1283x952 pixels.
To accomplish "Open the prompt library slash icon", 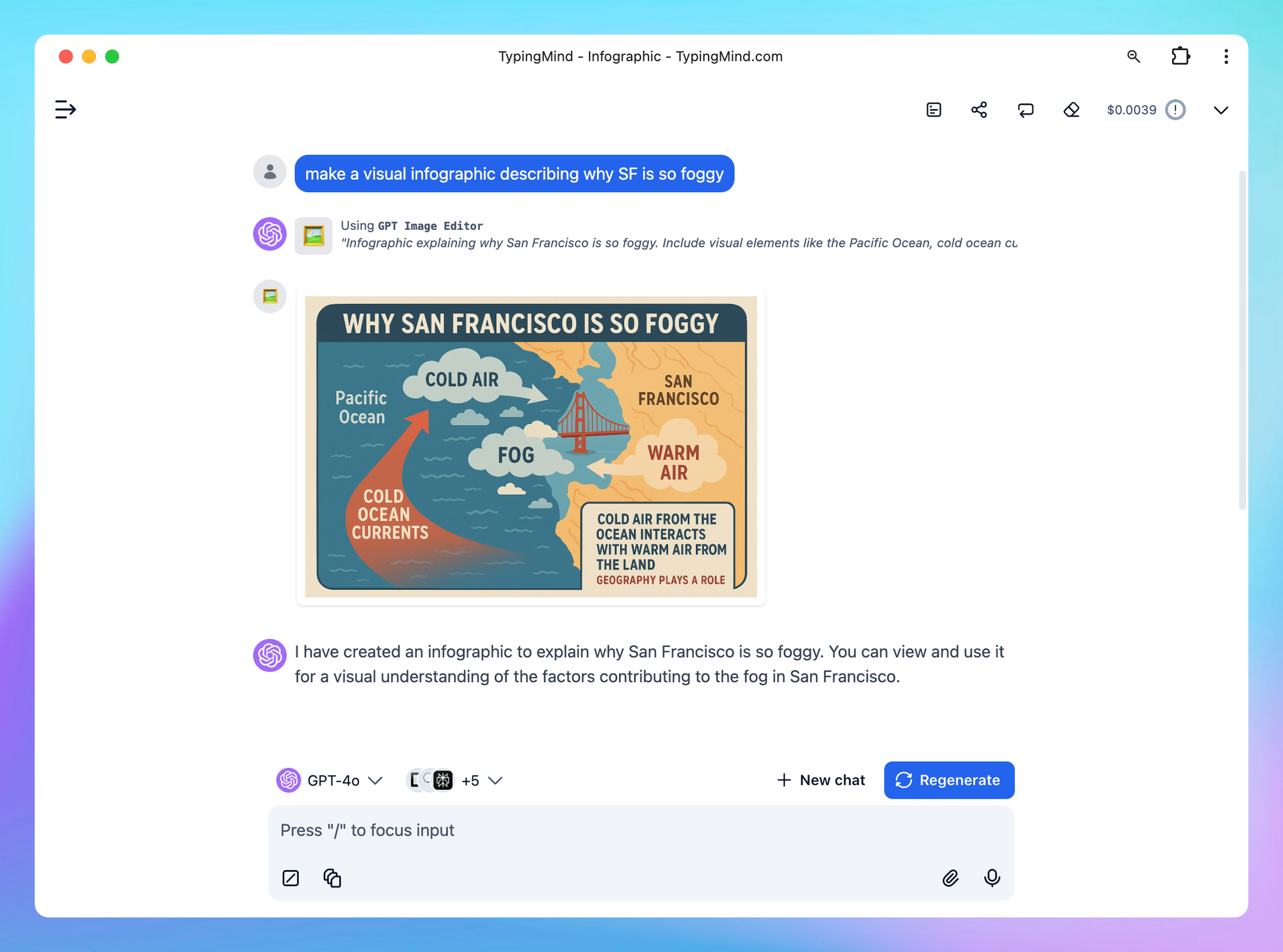I will point(291,878).
